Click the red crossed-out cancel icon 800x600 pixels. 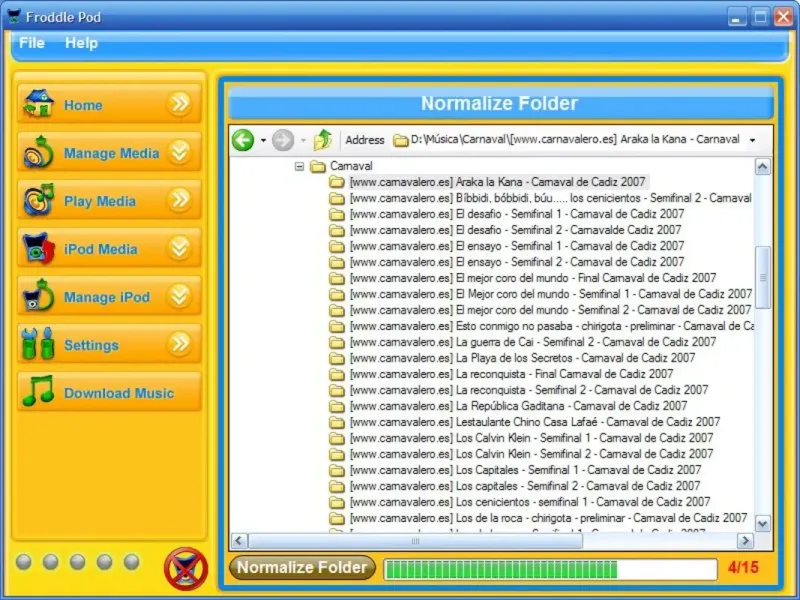click(x=186, y=568)
